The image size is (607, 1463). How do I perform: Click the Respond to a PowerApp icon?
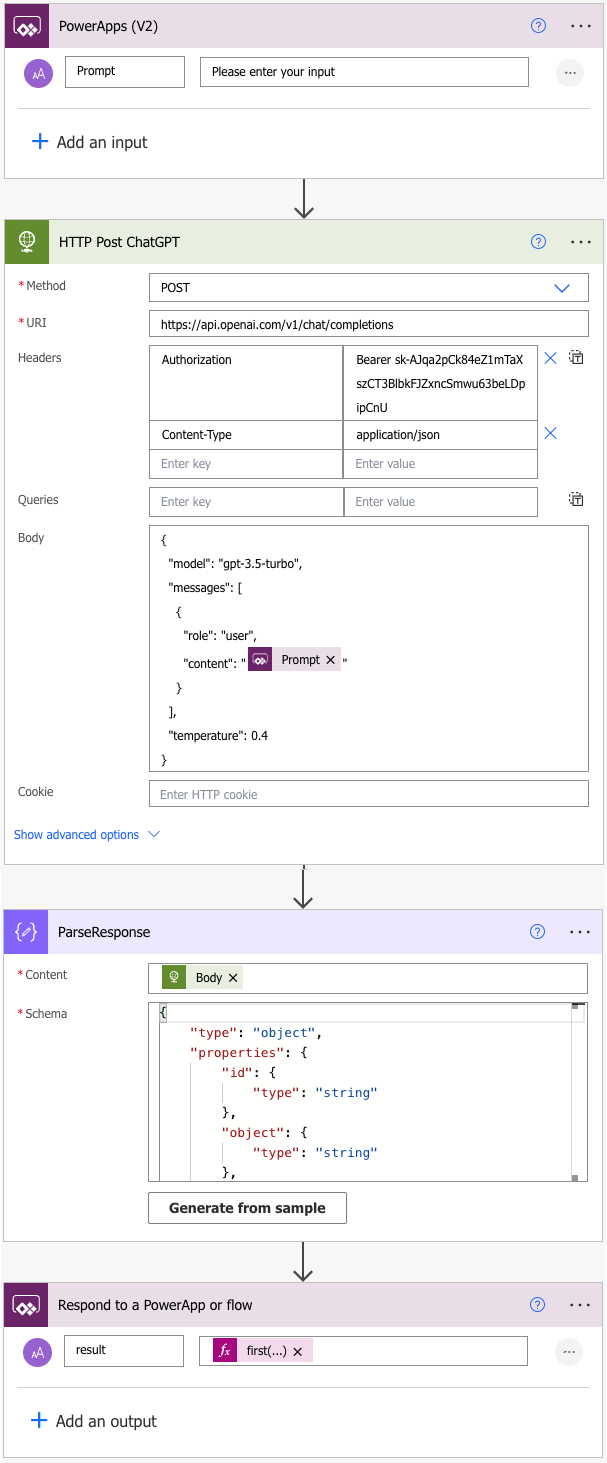coord(25,1305)
